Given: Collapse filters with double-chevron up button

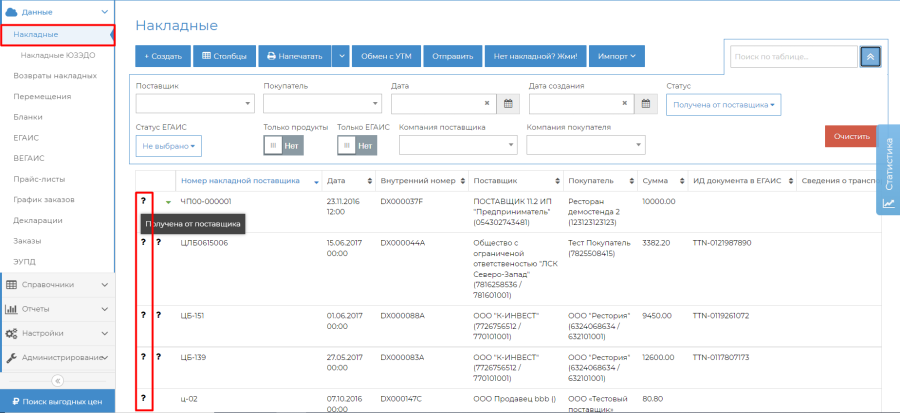Looking at the screenshot, I should point(870,57).
